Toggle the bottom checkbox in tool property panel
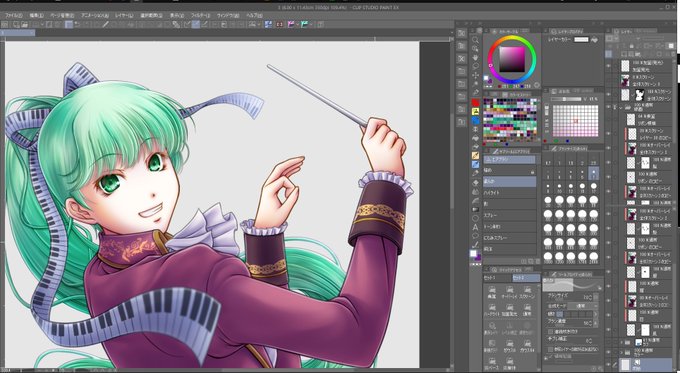Image resolution: width=680 pixels, height=373 pixels. pos(550,349)
